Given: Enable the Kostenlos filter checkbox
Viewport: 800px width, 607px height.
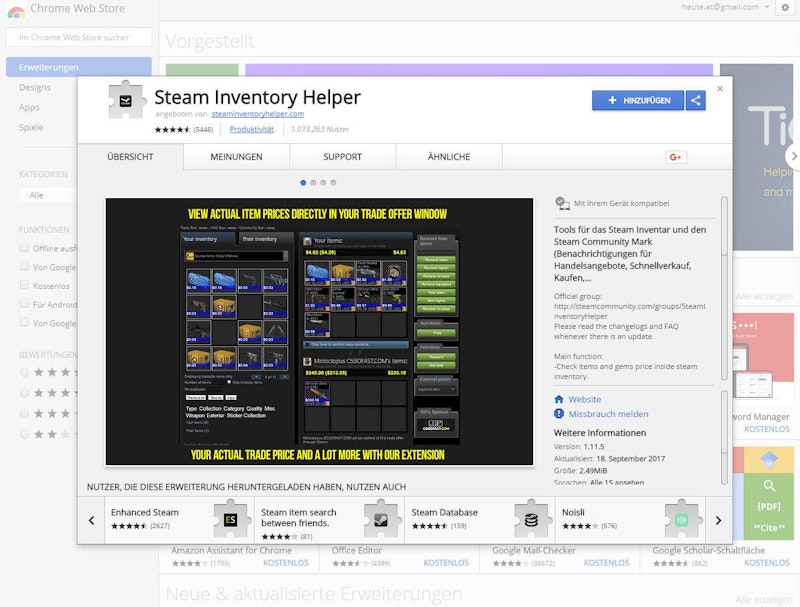Looking at the screenshot, I should point(25,285).
